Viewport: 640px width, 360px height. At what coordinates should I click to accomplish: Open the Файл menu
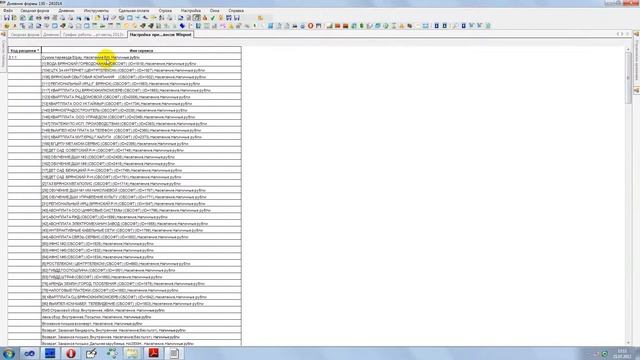point(8,11)
